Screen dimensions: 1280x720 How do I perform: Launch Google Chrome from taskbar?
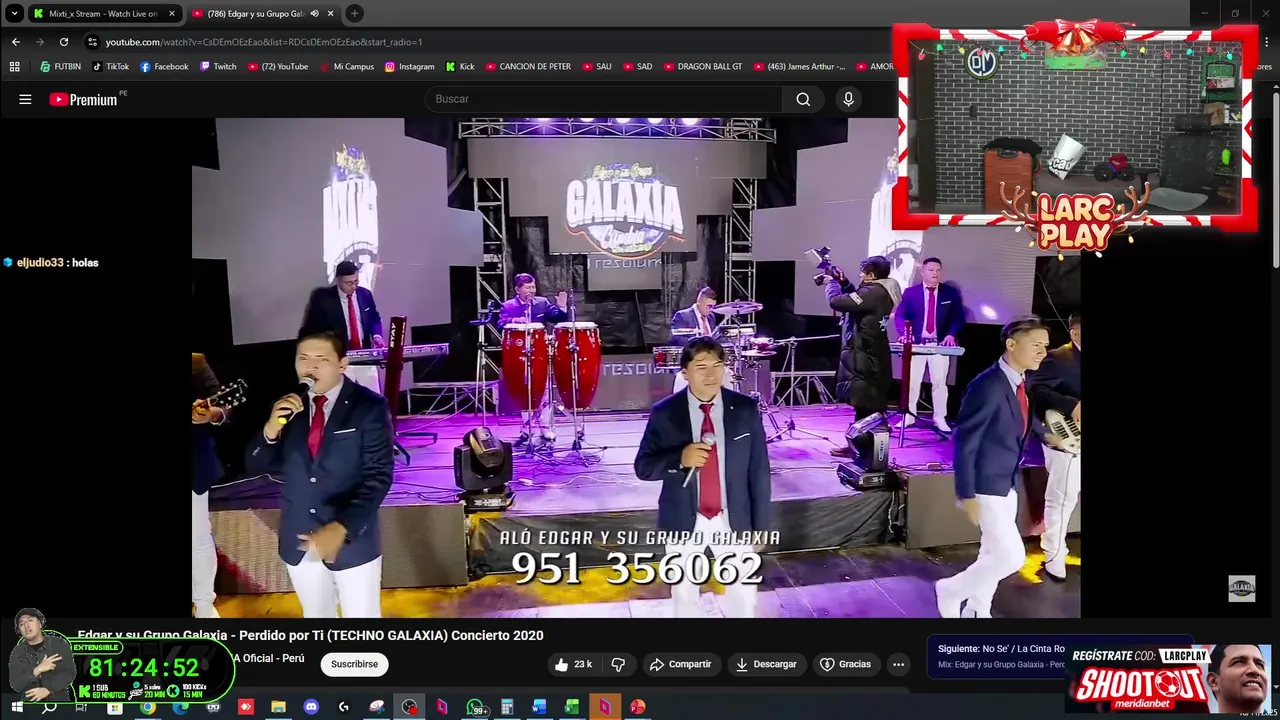(x=147, y=707)
